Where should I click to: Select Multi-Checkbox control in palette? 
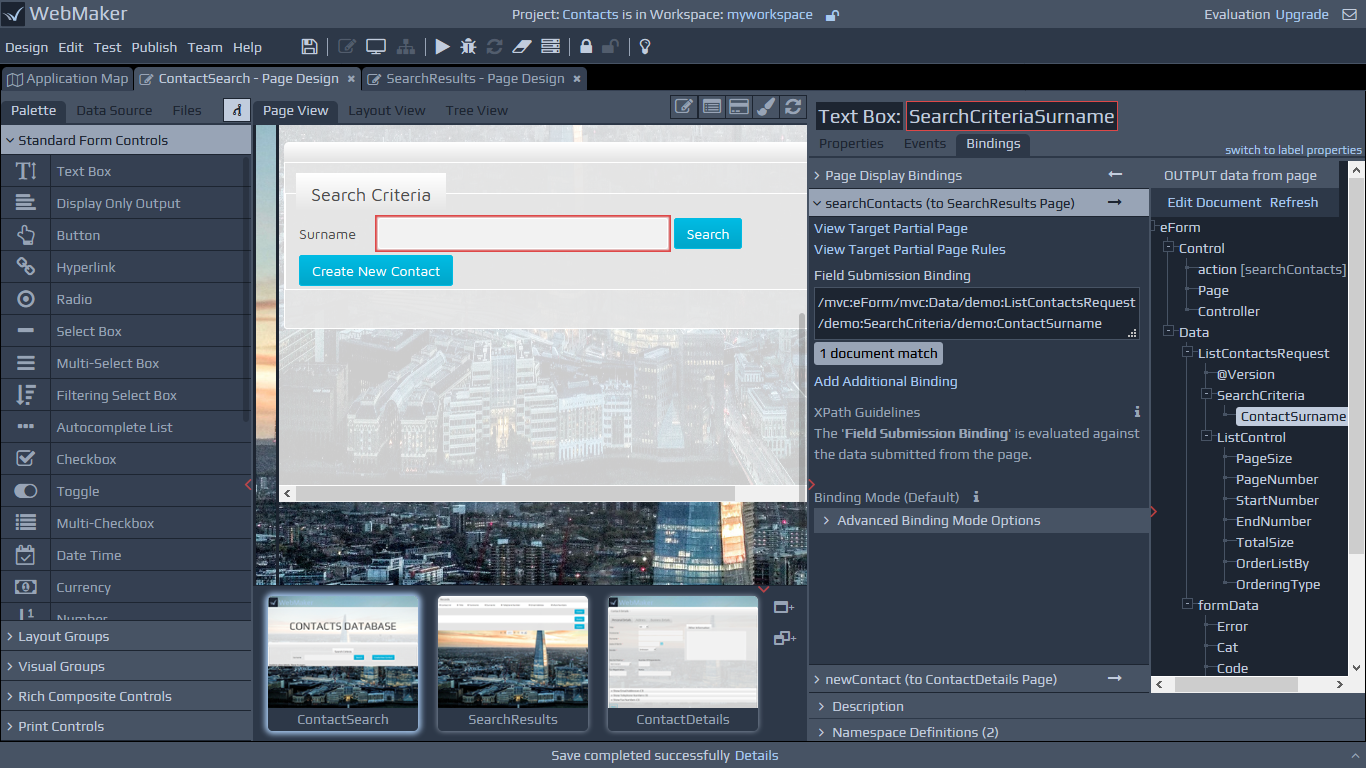125,523
